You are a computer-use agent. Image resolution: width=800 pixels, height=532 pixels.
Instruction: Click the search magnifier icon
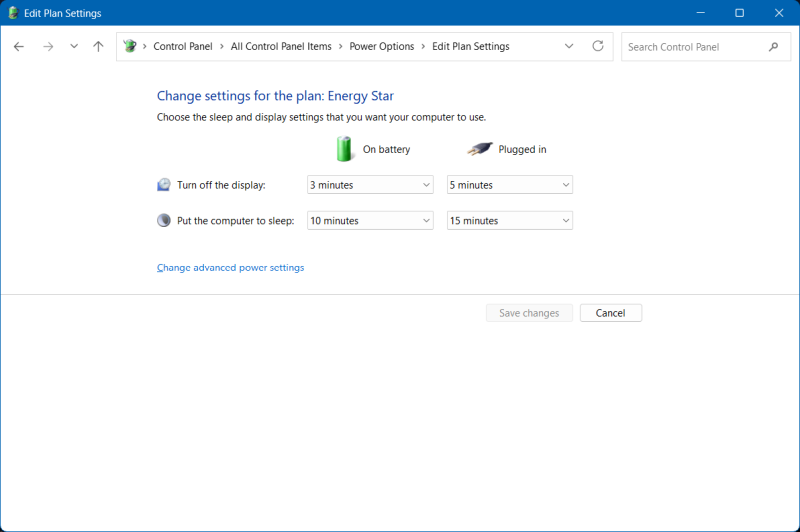click(773, 47)
